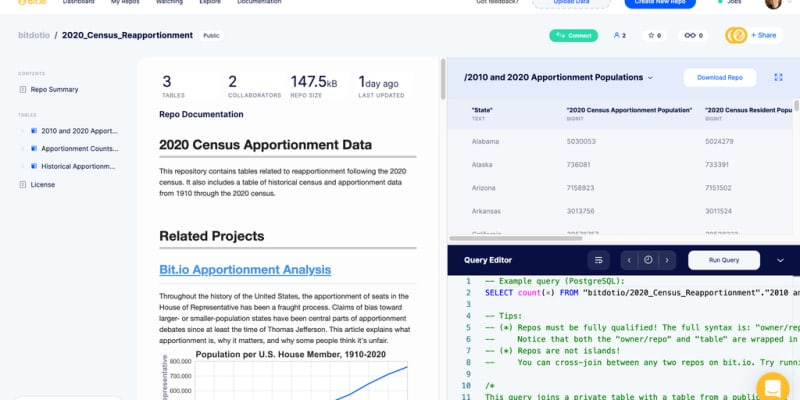Click Download Repo

click(x=719, y=78)
